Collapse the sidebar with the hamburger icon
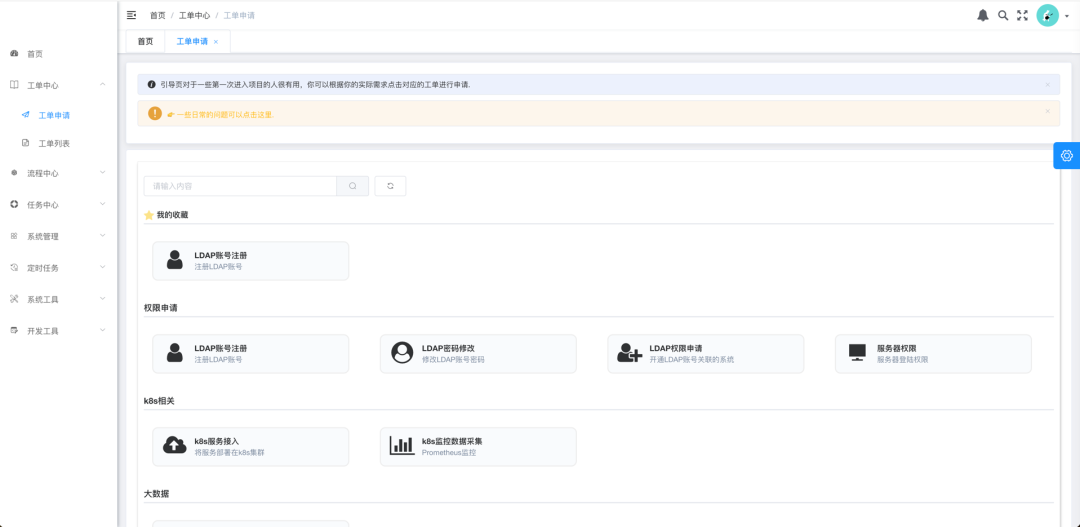The width and height of the screenshot is (1080, 527). point(132,14)
